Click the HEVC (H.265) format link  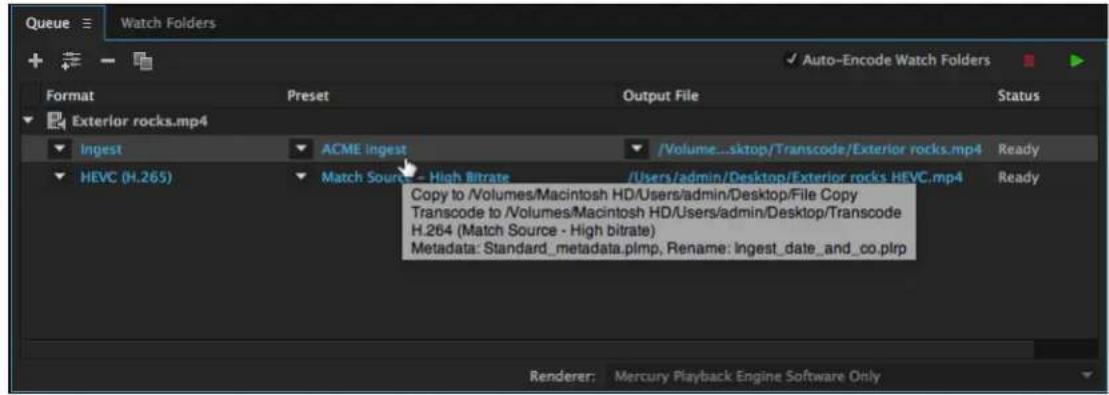pyautogui.click(x=126, y=177)
